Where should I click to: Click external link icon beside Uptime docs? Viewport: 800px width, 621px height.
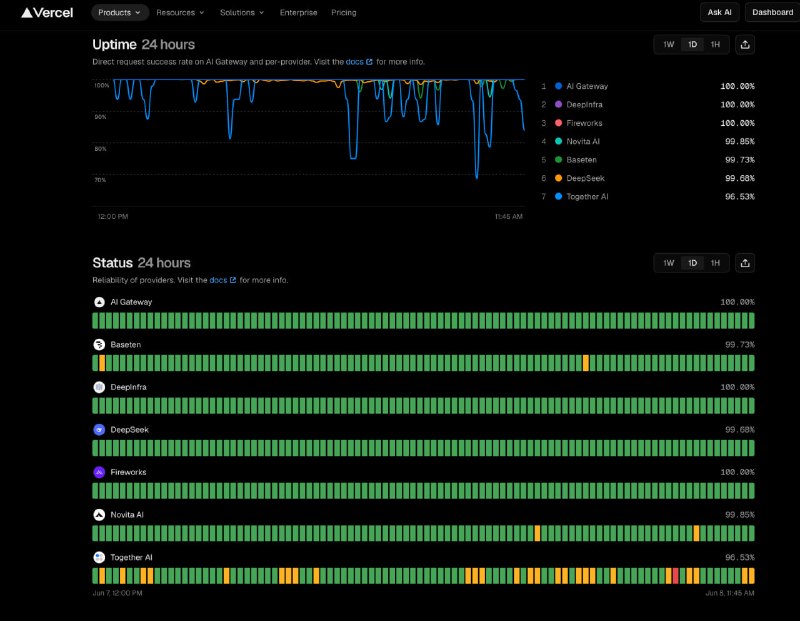pyautogui.click(x=369, y=62)
